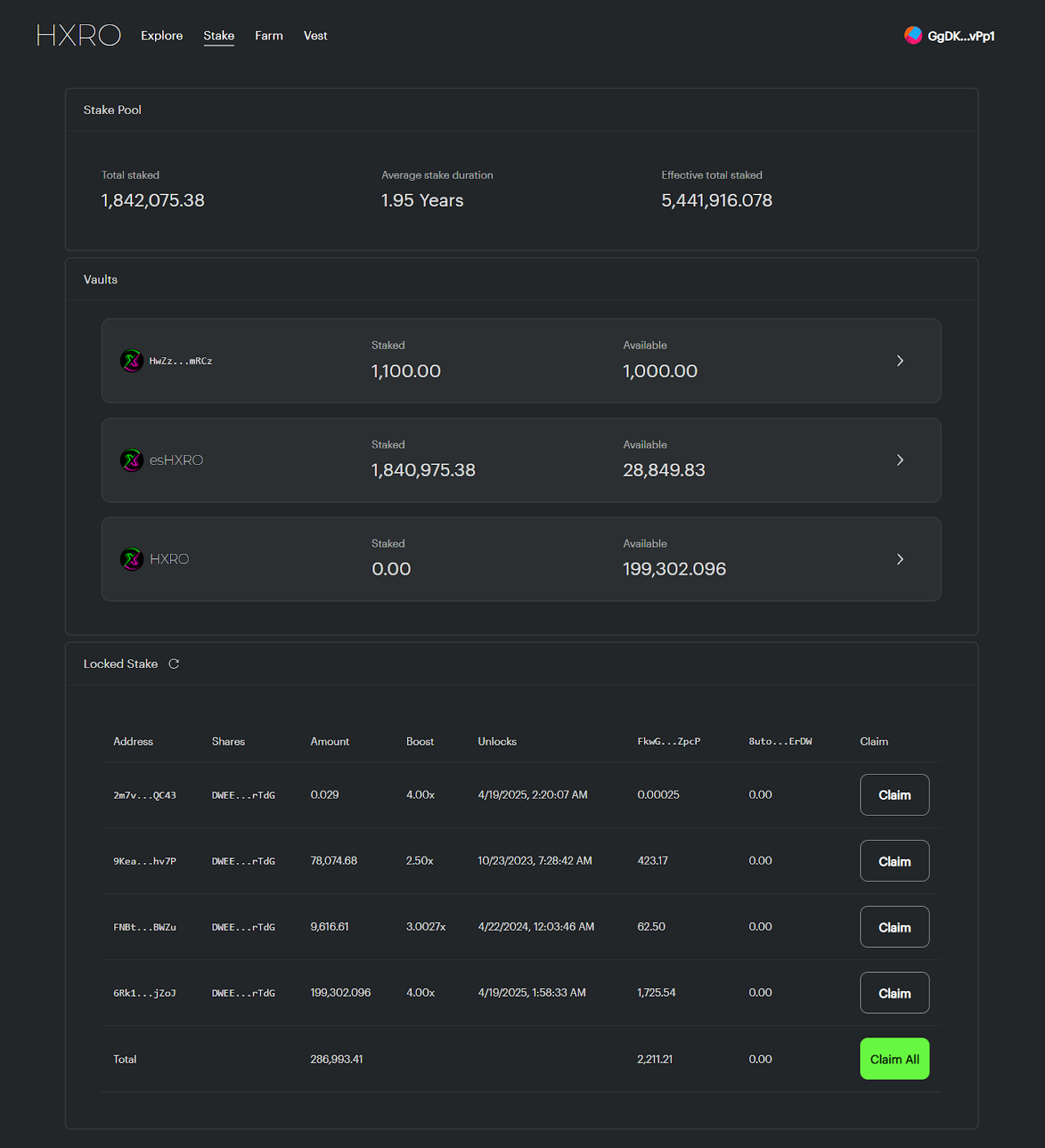Viewport: 1045px width, 1148px height.
Task: Open wallet GgDK...vPp1 menu
Action: coord(950,36)
